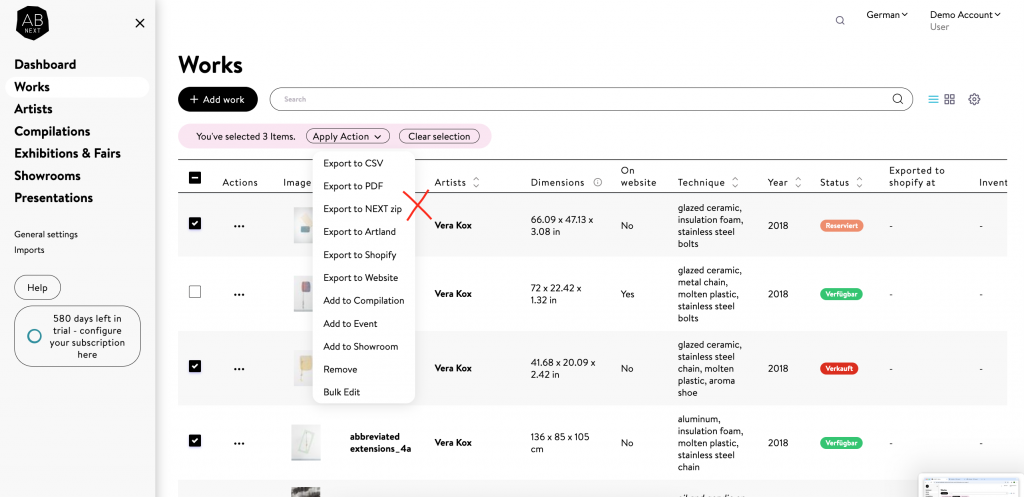Viewport: 1024px width, 497px height.
Task: Collapse the Apply Action dropdown
Action: pos(347,136)
